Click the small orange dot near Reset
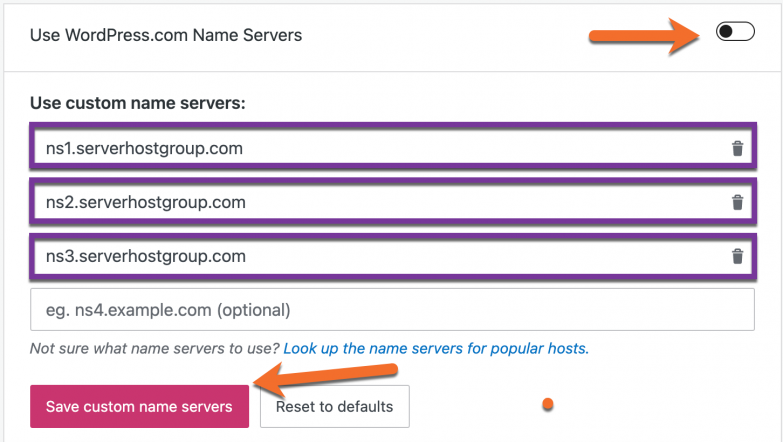This screenshot has height=442, width=783. pos(547,405)
